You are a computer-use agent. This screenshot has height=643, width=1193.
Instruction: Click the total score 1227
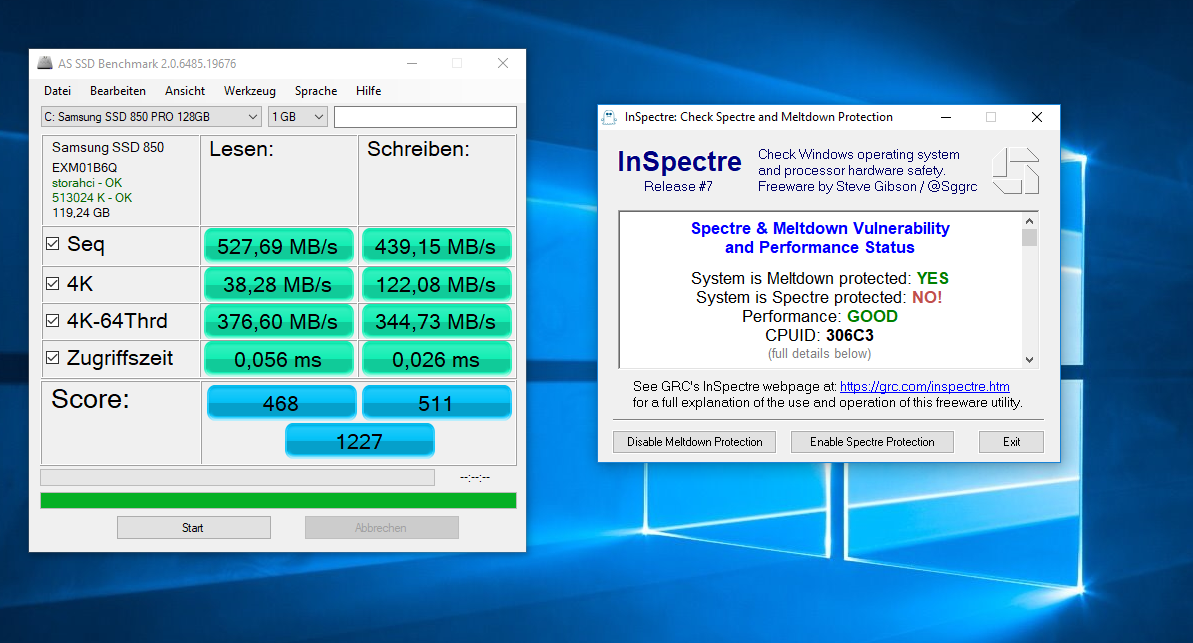click(359, 441)
